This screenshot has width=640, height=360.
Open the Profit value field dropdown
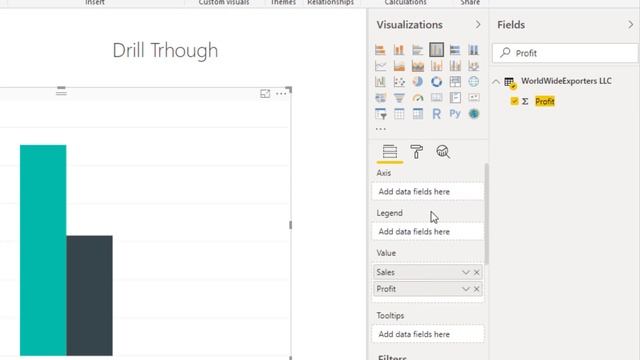[466, 289]
